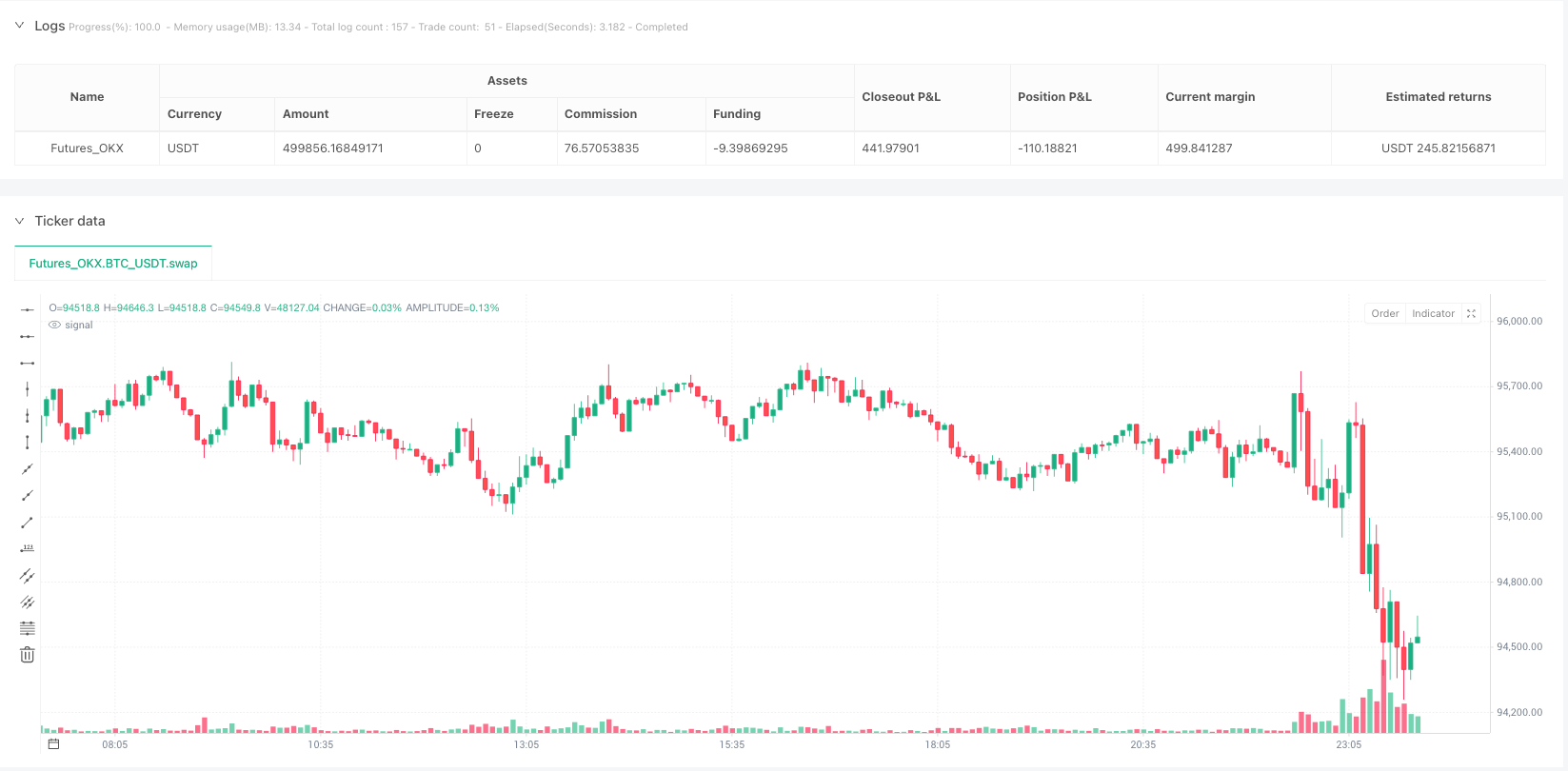Select the three-parallel-lines channel tool
The width and height of the screenshot is (1568, 771).
[x=28, y=602]
